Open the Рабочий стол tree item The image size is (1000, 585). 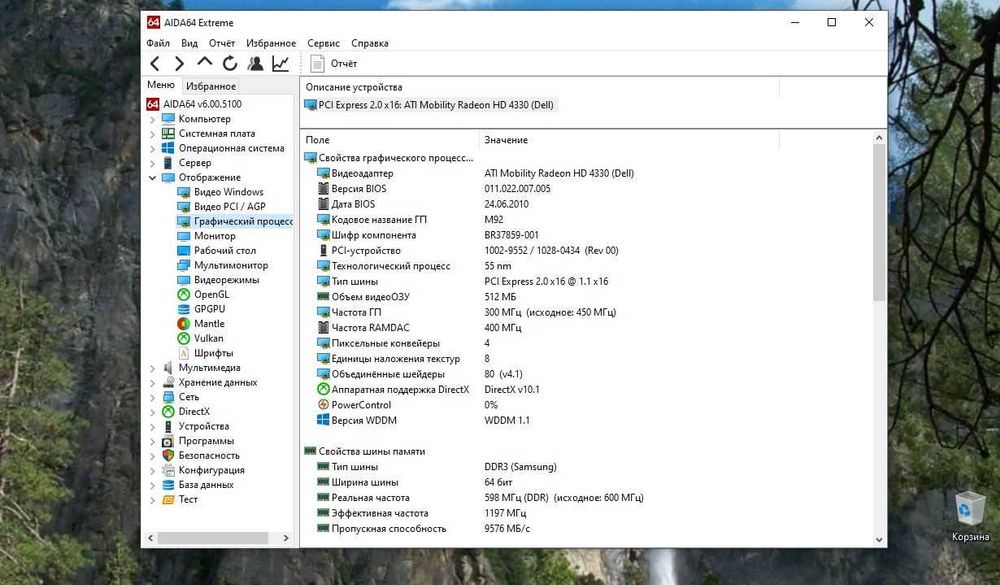pyautogui.click(x=224, y=251)
